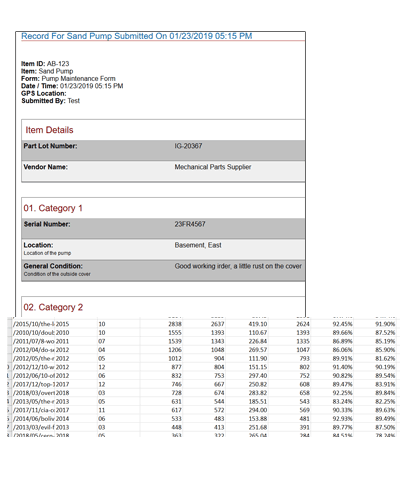Image resolution: width=400 pixels, height=500 pixels.
Task: Click the 'Item: Sand Pump' line
Action: coord(47,71)
